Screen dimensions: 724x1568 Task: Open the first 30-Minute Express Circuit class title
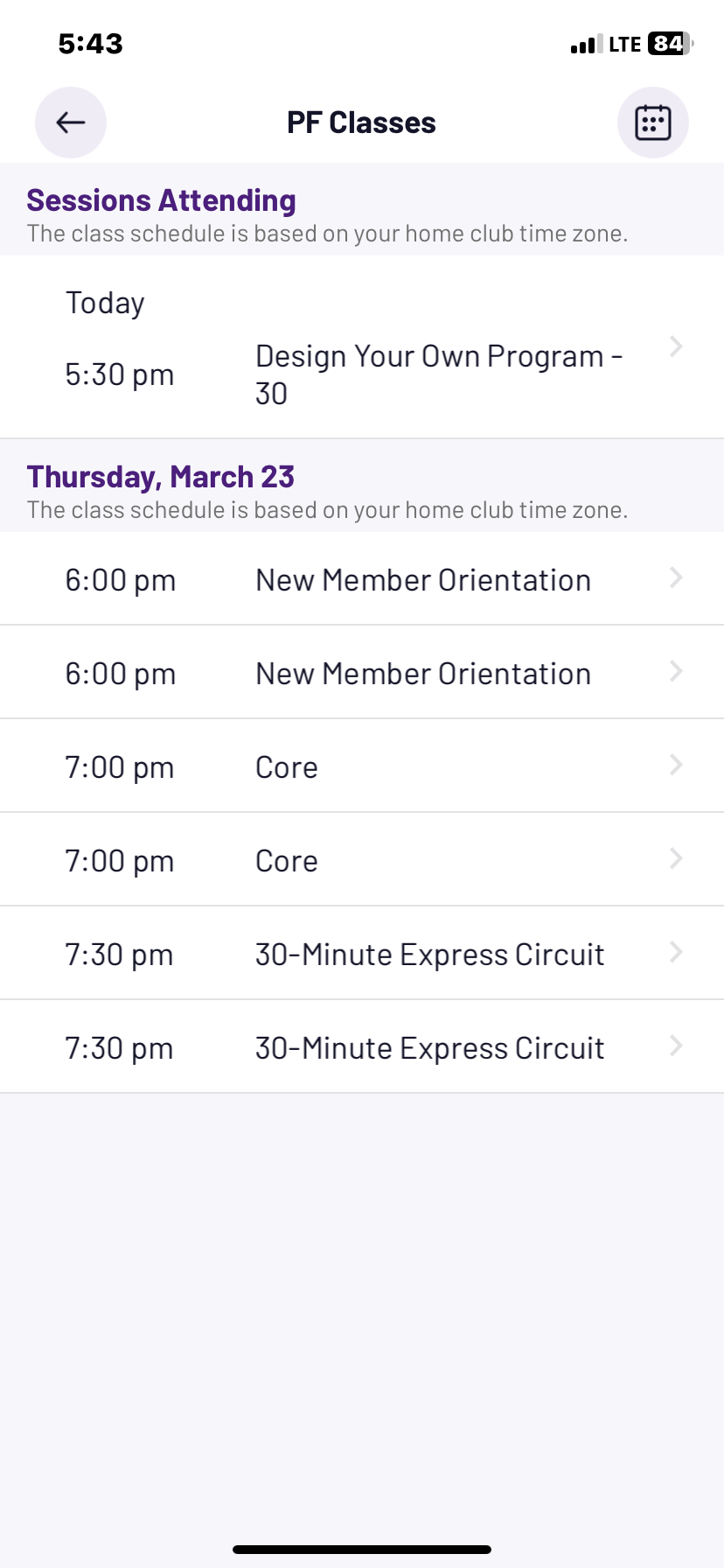click(429, 955)
